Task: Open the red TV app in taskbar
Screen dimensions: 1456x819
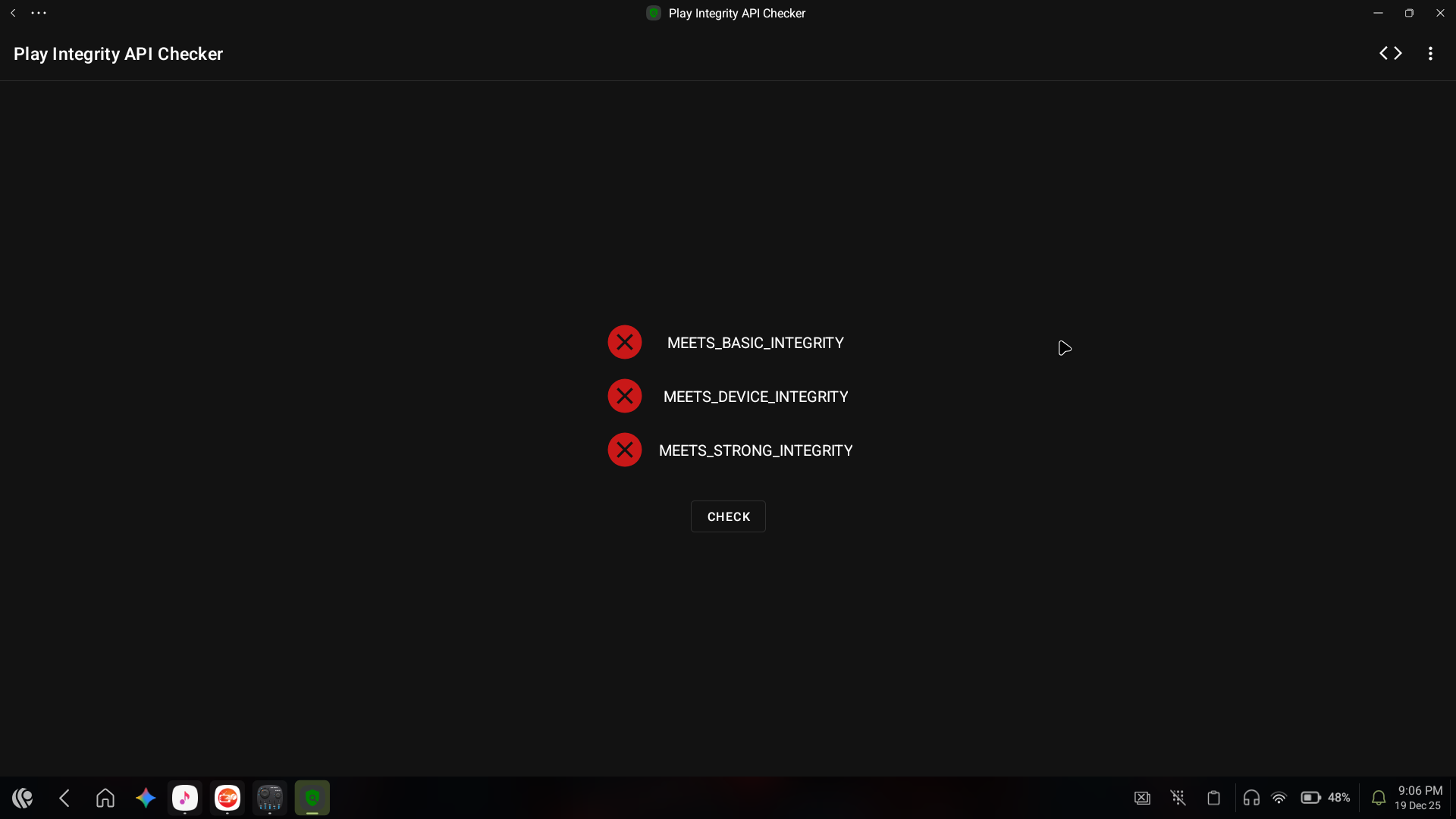Action: pyautogui.click(x=227, y=798)
